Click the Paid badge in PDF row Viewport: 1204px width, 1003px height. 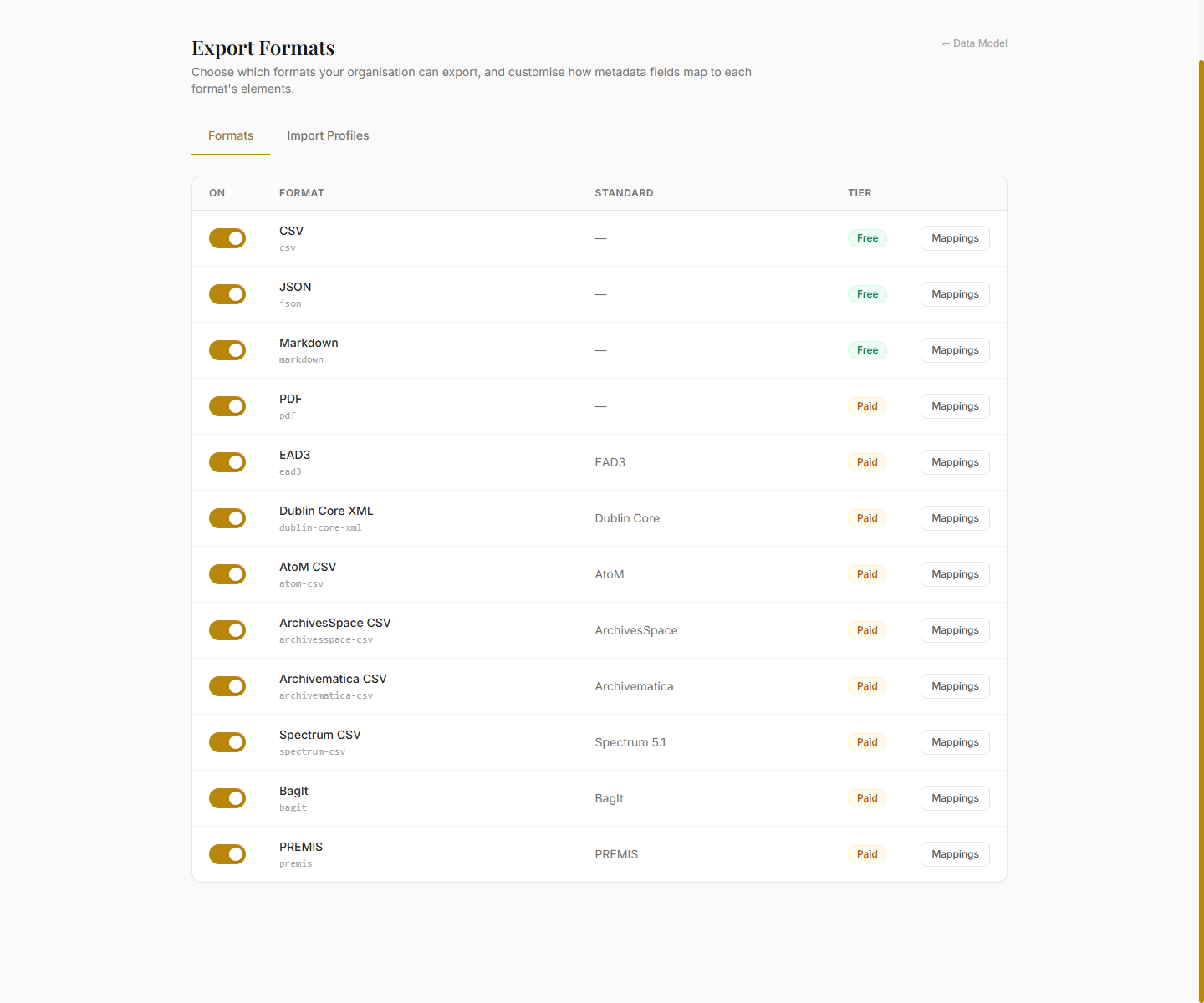(867, 406)
